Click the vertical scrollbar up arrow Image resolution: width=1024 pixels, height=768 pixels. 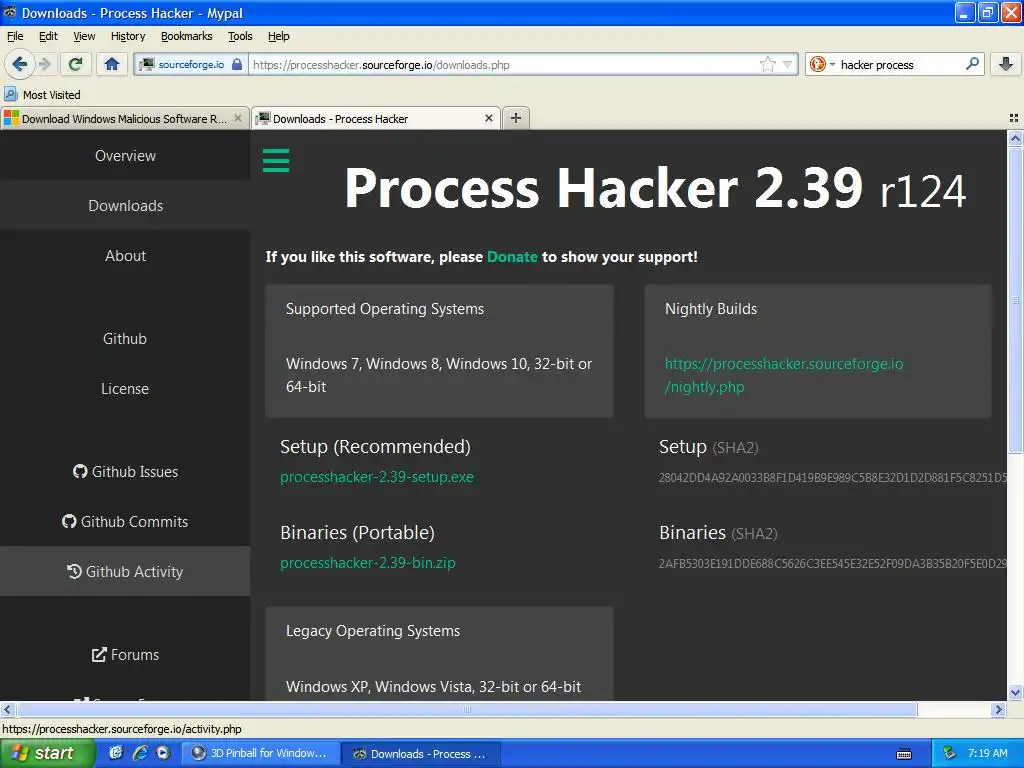pos(1015,138)
